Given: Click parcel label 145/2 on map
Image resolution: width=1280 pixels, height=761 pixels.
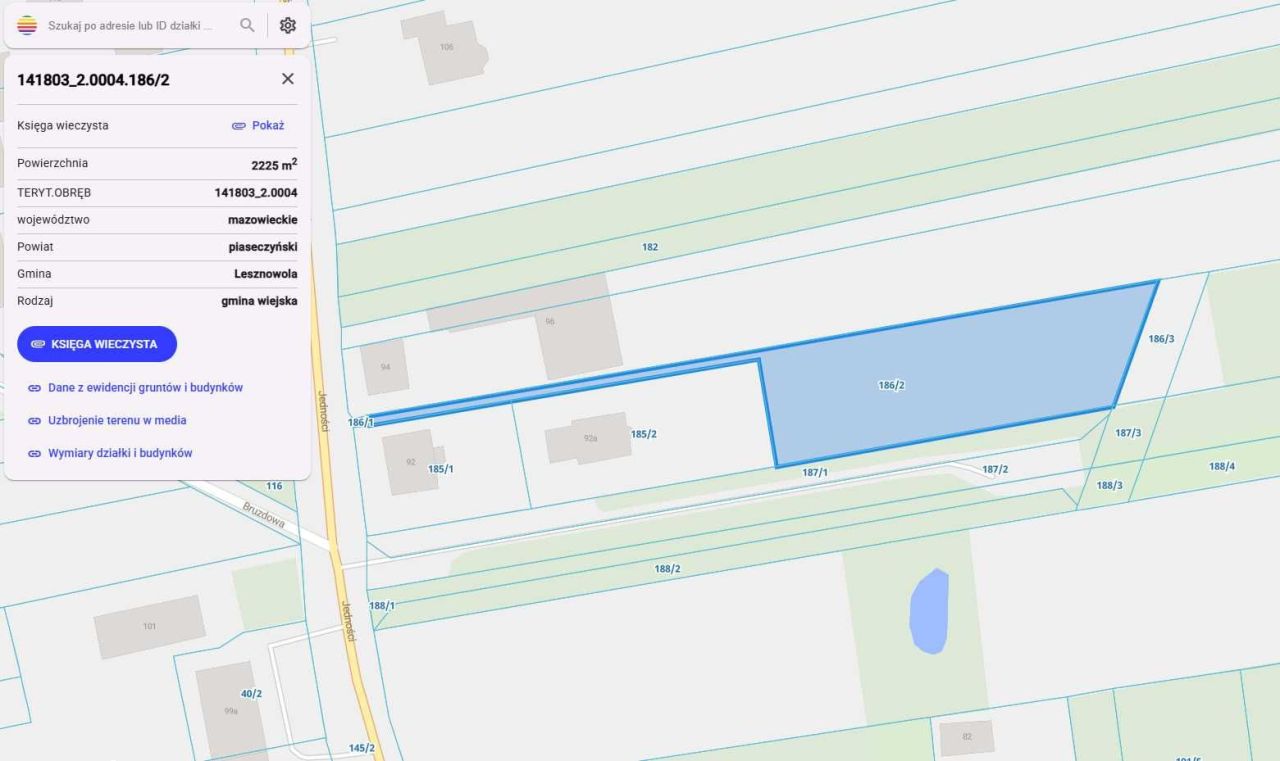Looking at the screenshot, I should coord(362,748).
